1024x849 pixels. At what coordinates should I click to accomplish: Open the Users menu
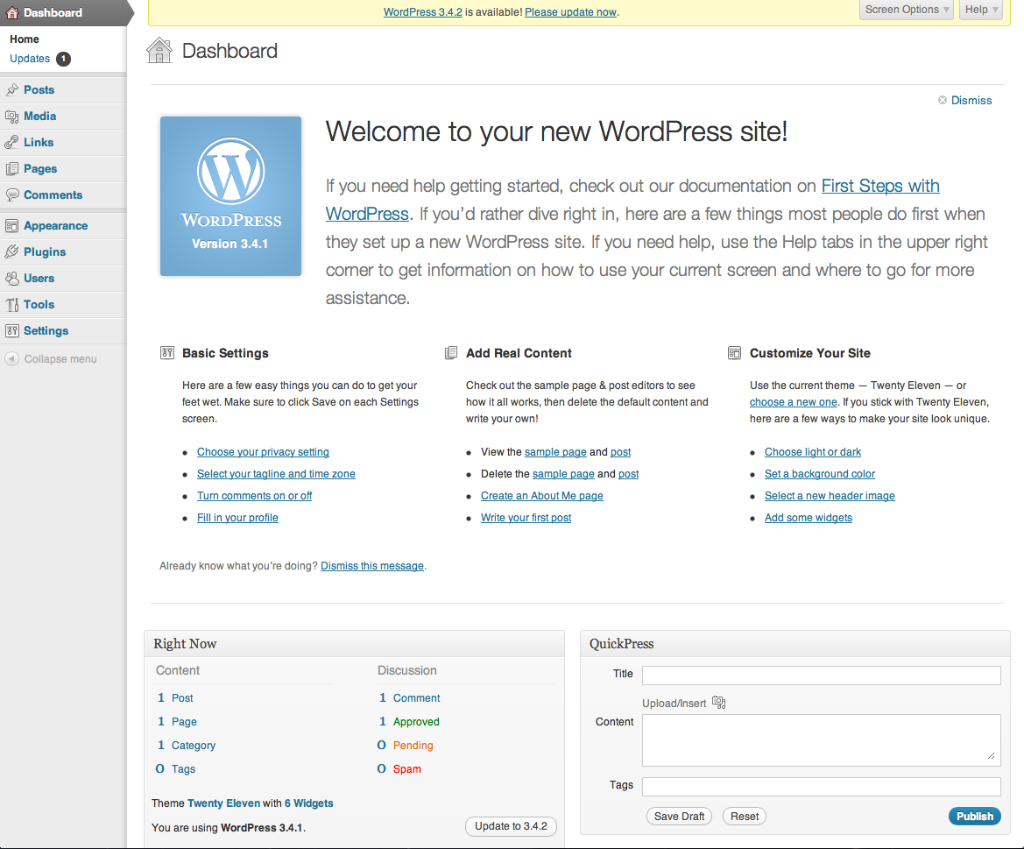click(x=39, y=278)
